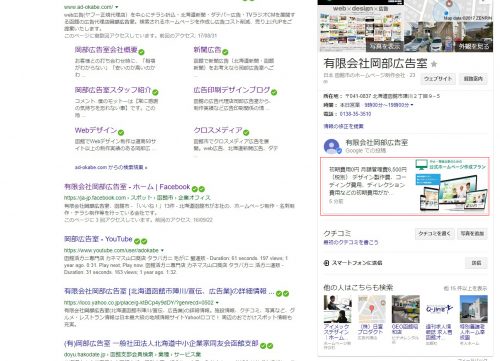Image resolution: width=500 pixels, height=361 pixels.
Task: Click the green checkmark by 岡部広告室会社概要
Action: pyautogui.click(x=141, y=52)
